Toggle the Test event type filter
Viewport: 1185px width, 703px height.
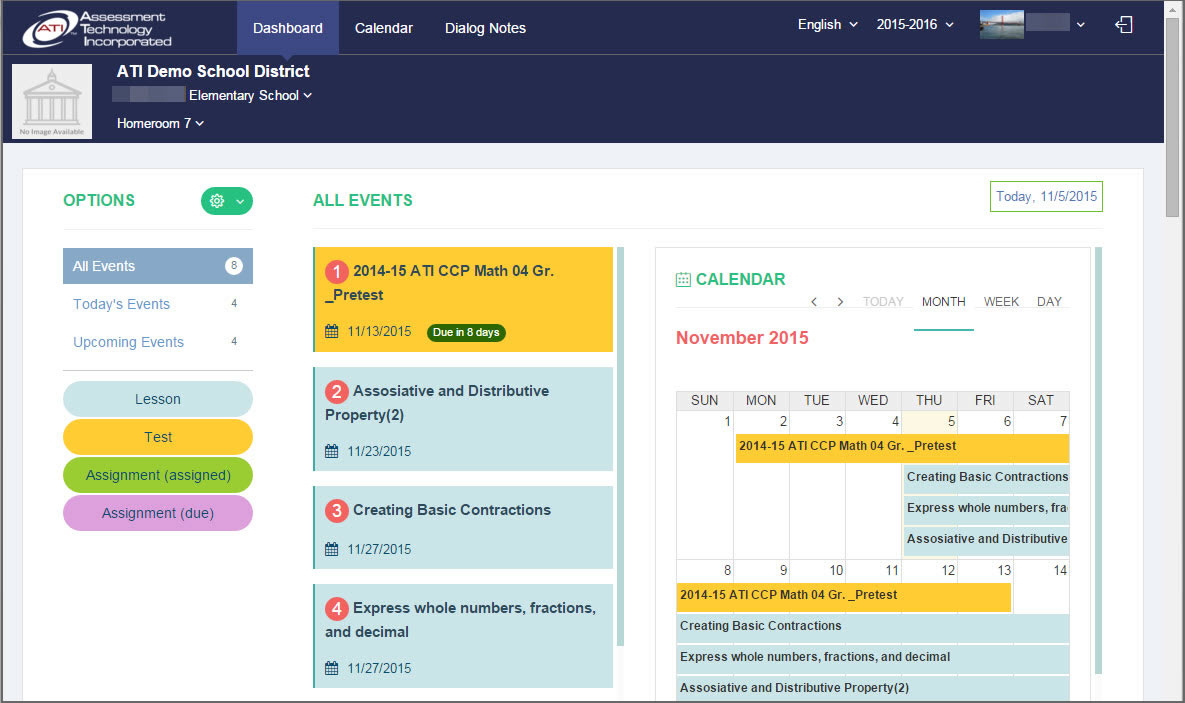[157, 437]
